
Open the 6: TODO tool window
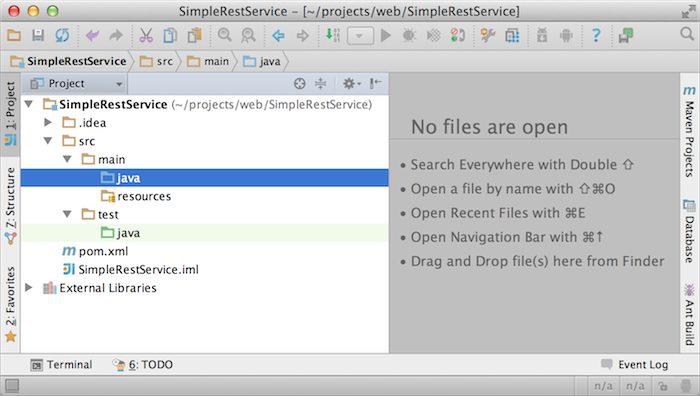coord(142,365)
